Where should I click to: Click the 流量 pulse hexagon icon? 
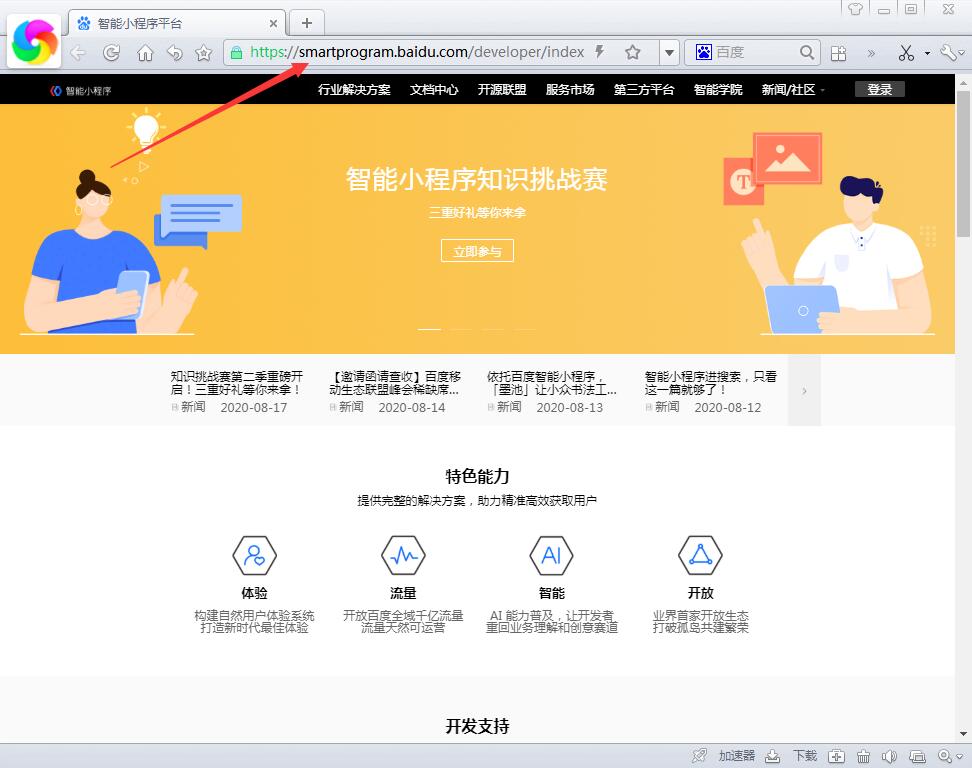[403, 555]
